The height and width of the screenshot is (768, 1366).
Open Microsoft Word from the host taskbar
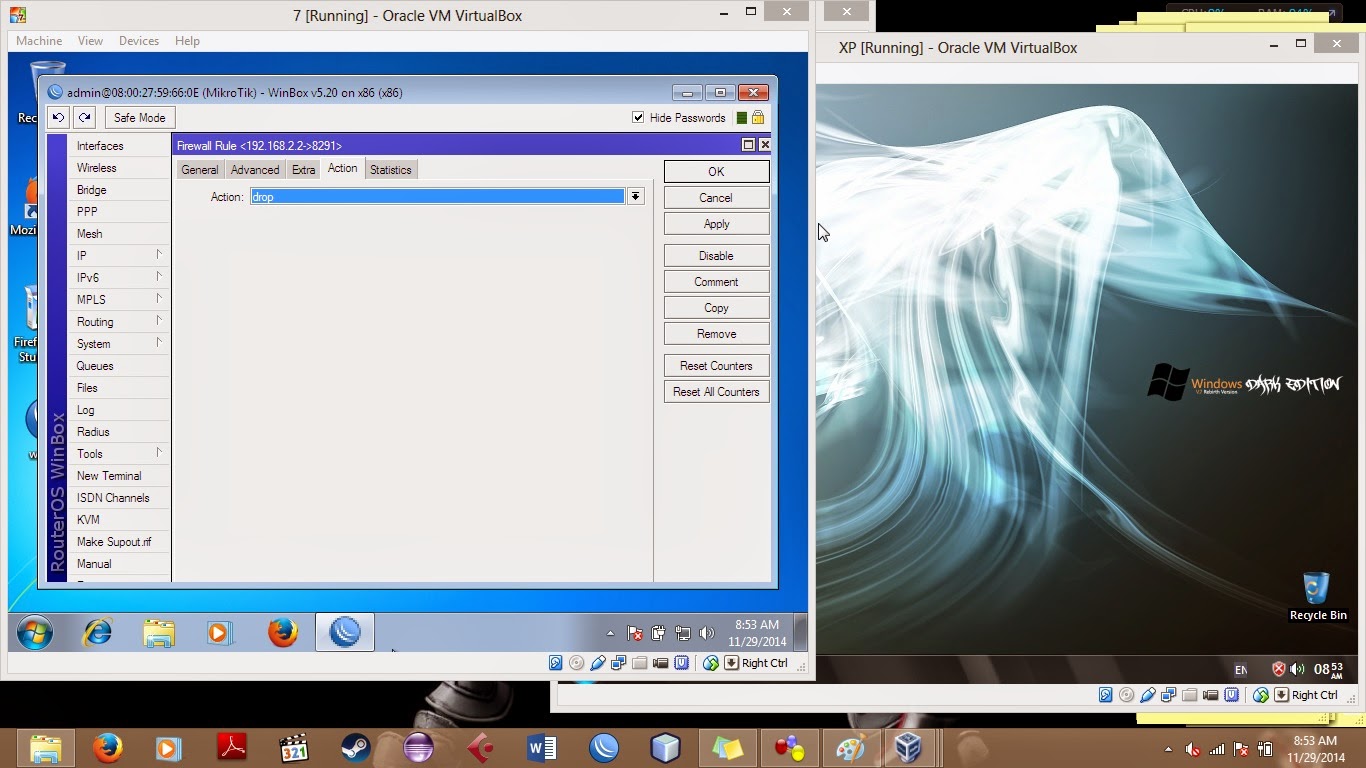click(542, 748)
